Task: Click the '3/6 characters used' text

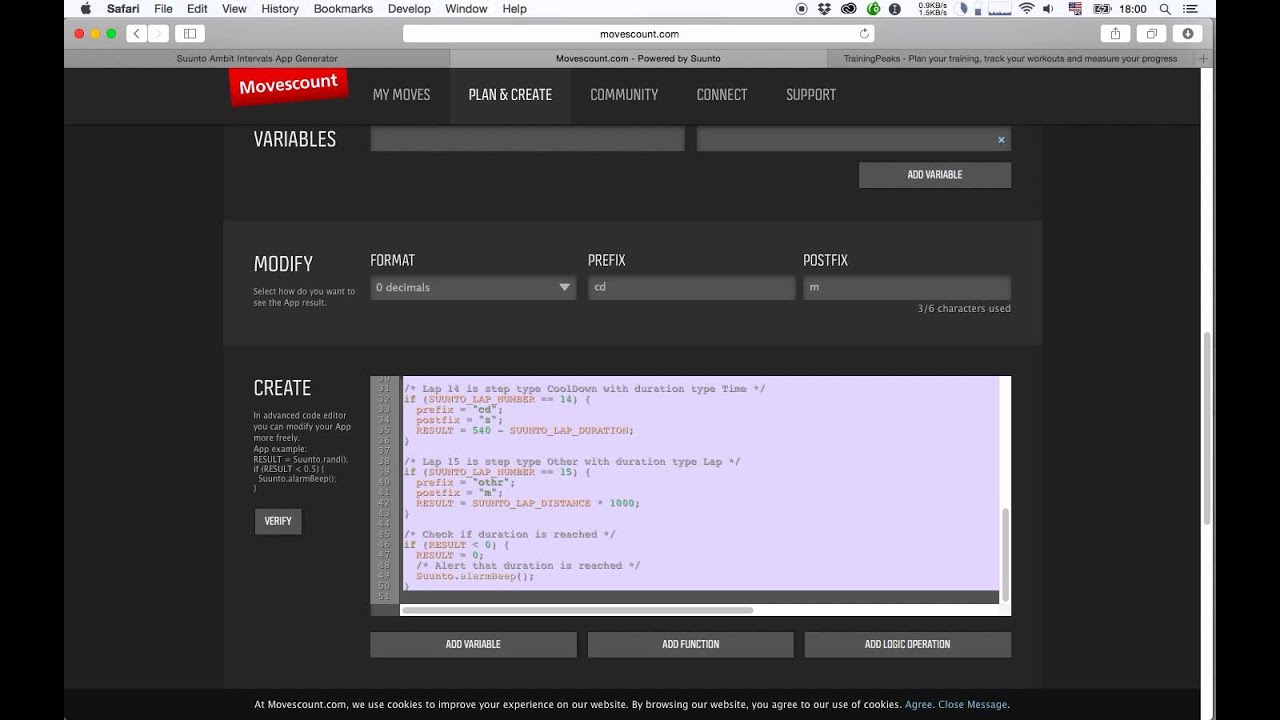Action: point(964,309)
